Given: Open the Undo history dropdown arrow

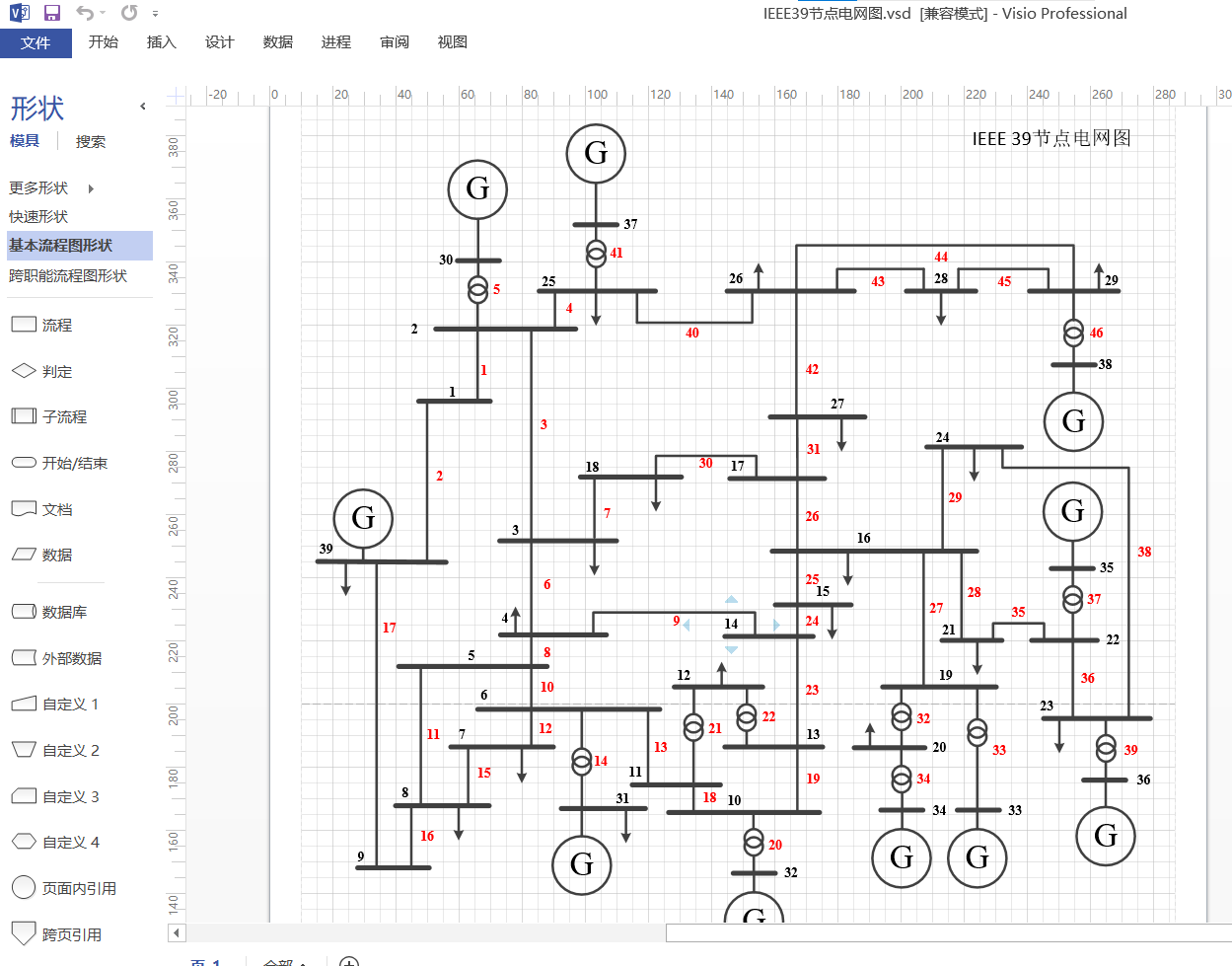Looking at the screenshot, I should [102, 14].
